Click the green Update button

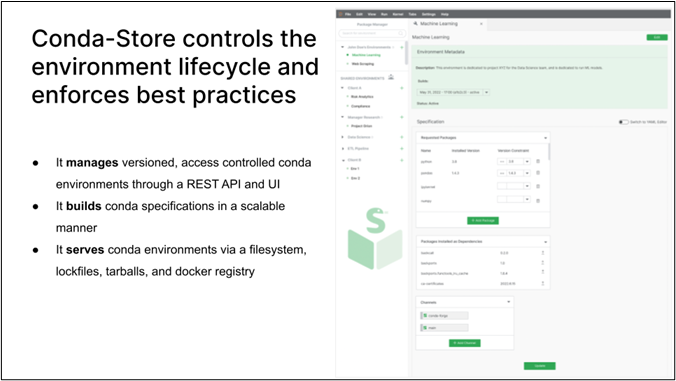[540, 366]
